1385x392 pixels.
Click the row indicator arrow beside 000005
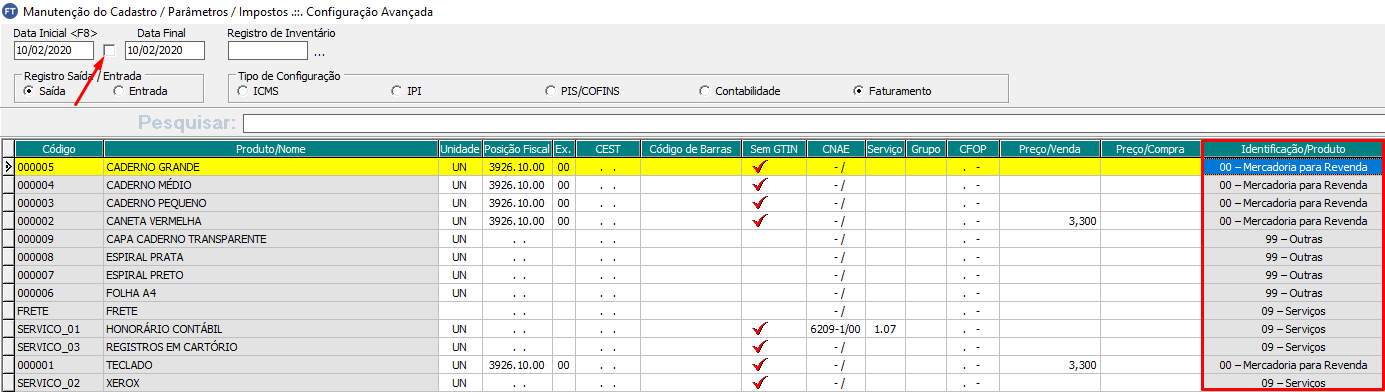coord(8,167)
